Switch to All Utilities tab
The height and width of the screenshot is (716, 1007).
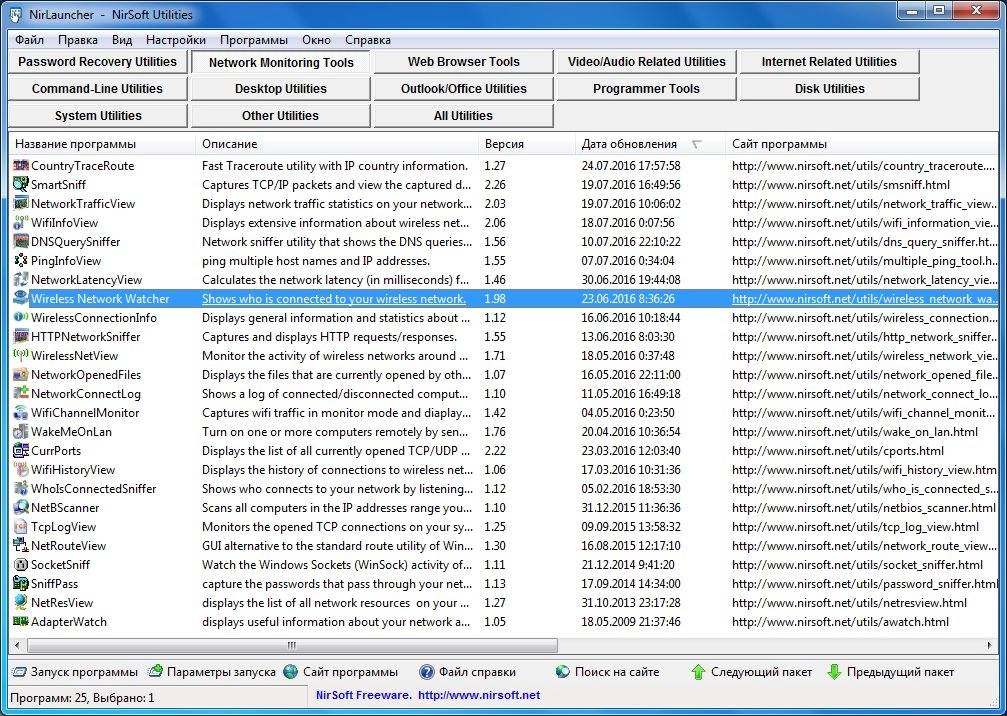(x=464, y=116)
